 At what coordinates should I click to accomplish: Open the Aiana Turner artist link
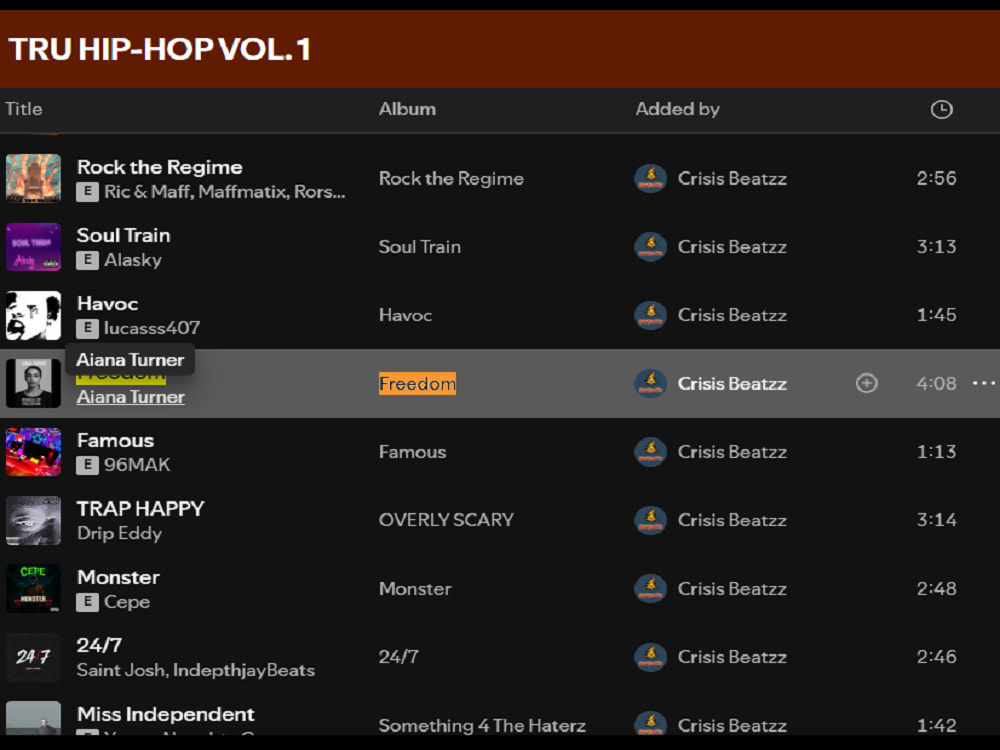tap(131, 397)
